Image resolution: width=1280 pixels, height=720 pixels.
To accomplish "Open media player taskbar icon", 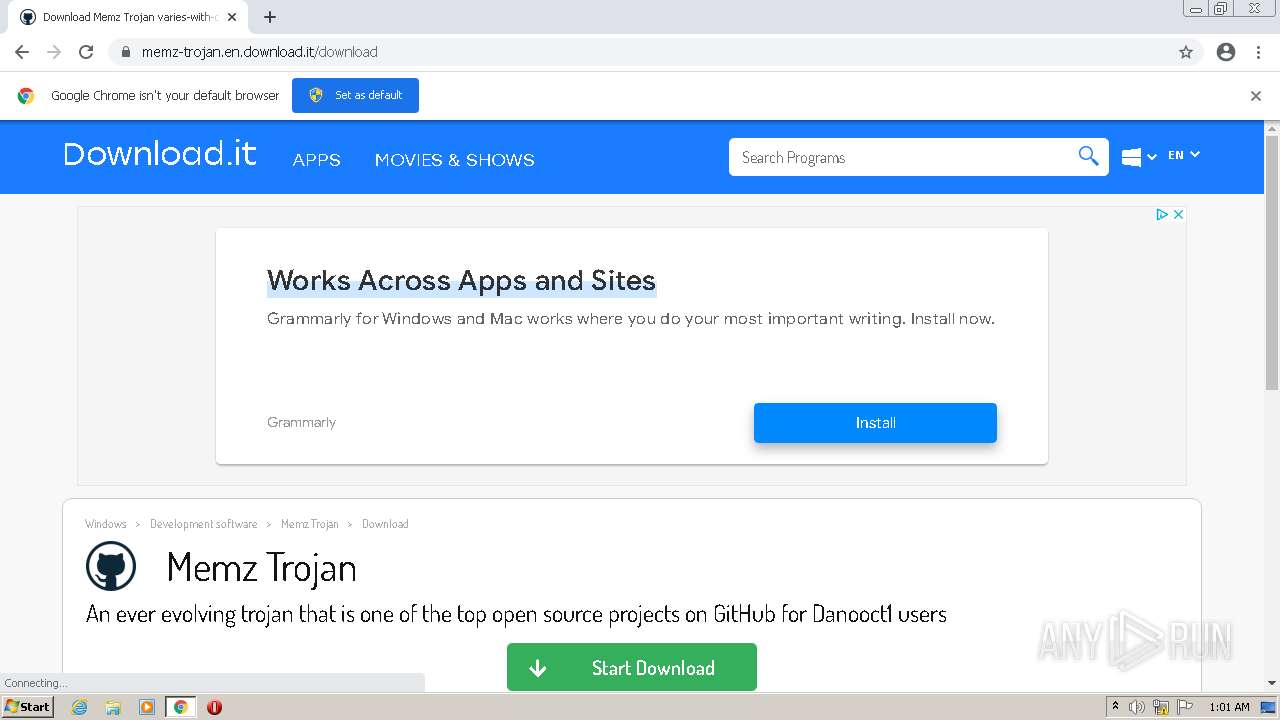I will point(147,707).
